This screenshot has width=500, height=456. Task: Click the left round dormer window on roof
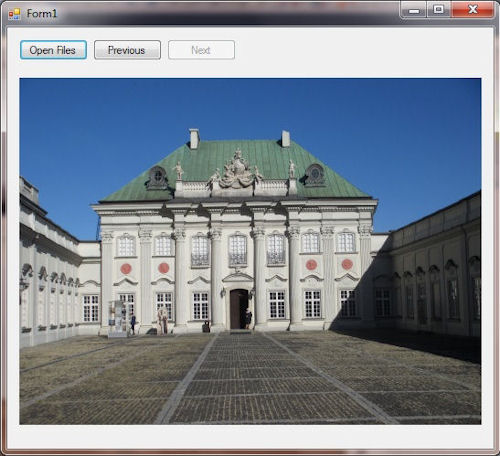tap(157, 177)
